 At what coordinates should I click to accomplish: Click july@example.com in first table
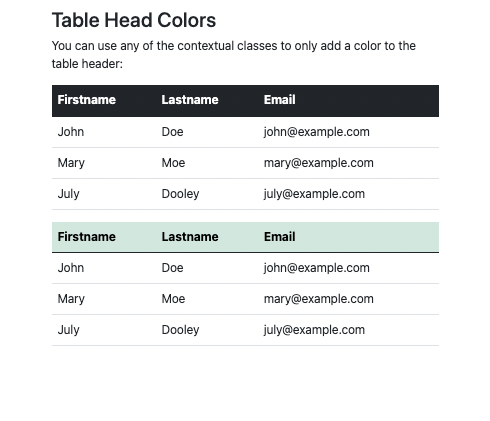pos(314,194)
